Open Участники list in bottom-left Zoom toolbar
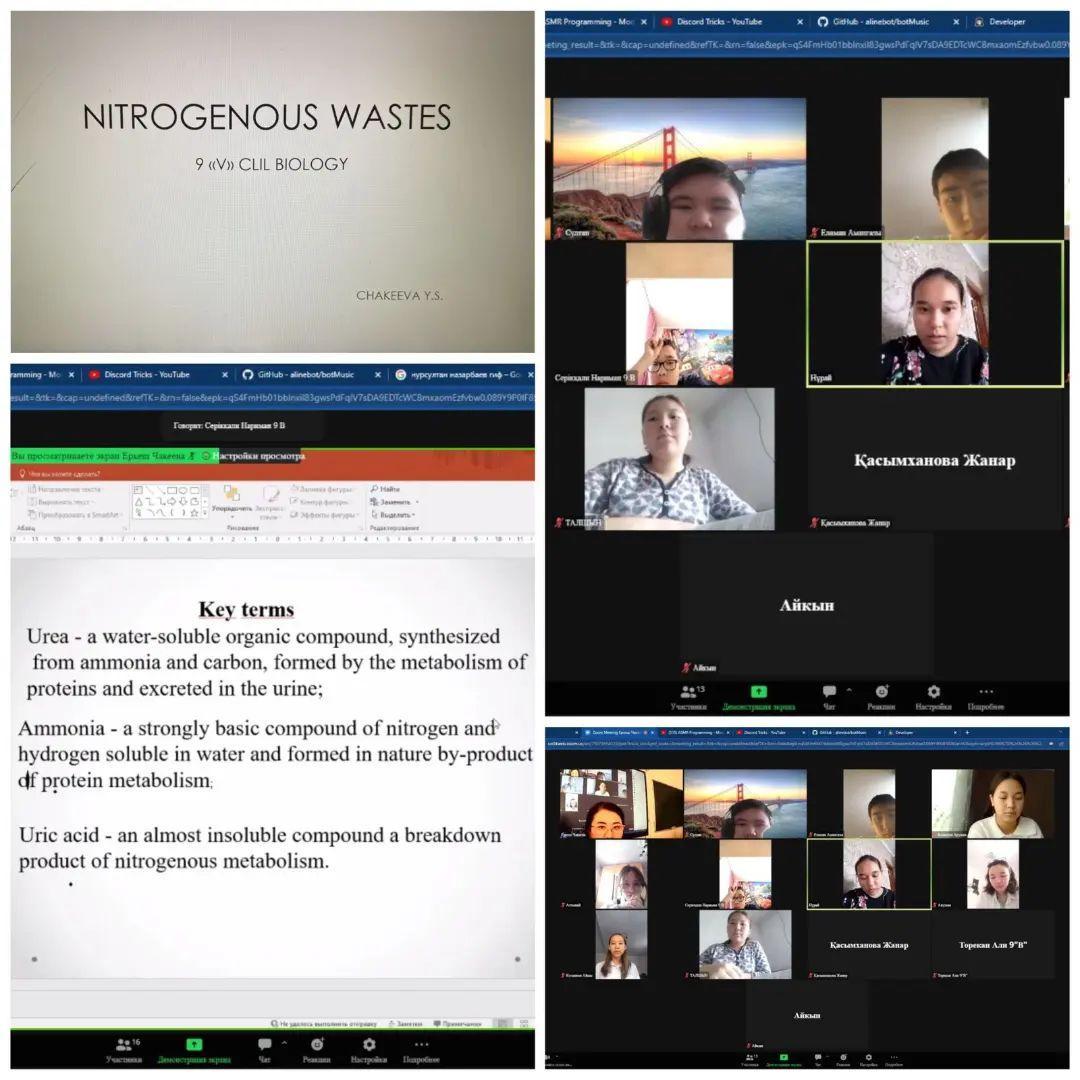Viewport: 1080px width, 1080px height. (125, 1050)
